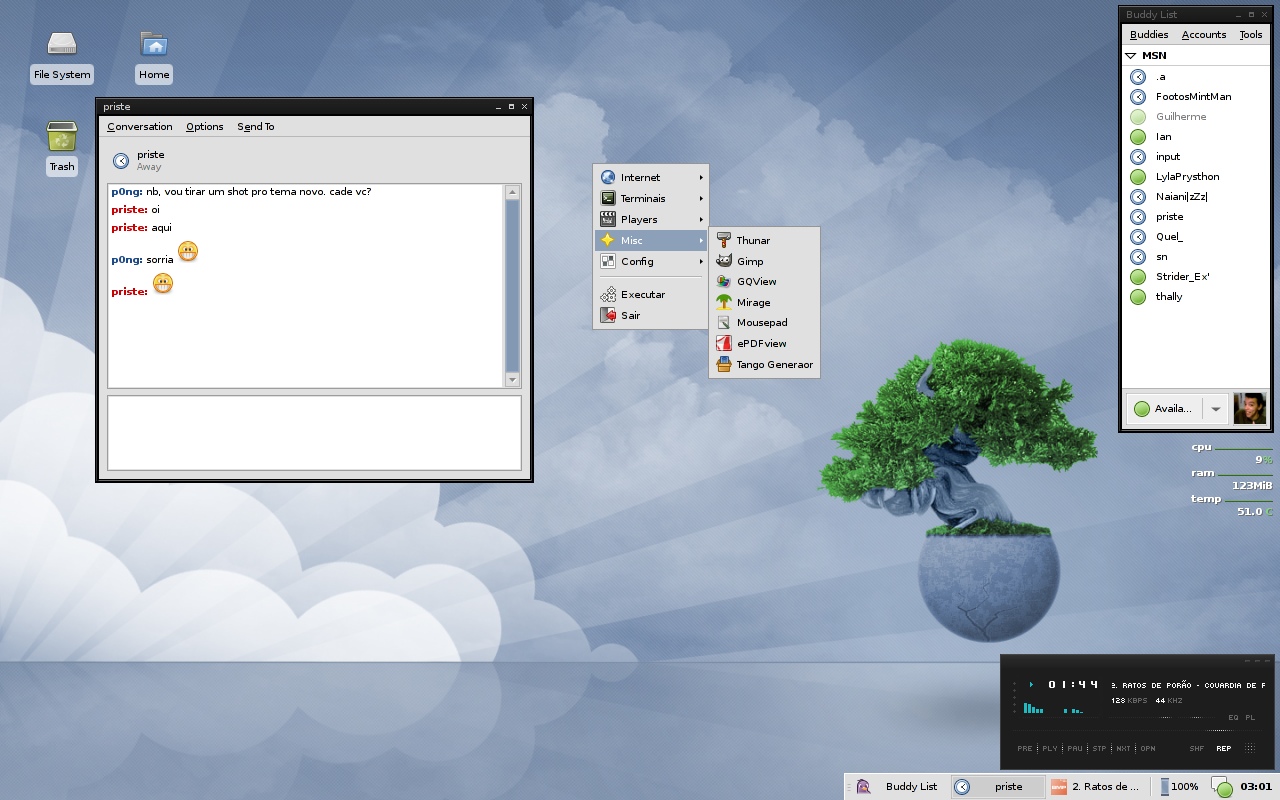Click the battery icon showing 100%
Viewport: 1280px width, 800px height.
point(1164,787)
